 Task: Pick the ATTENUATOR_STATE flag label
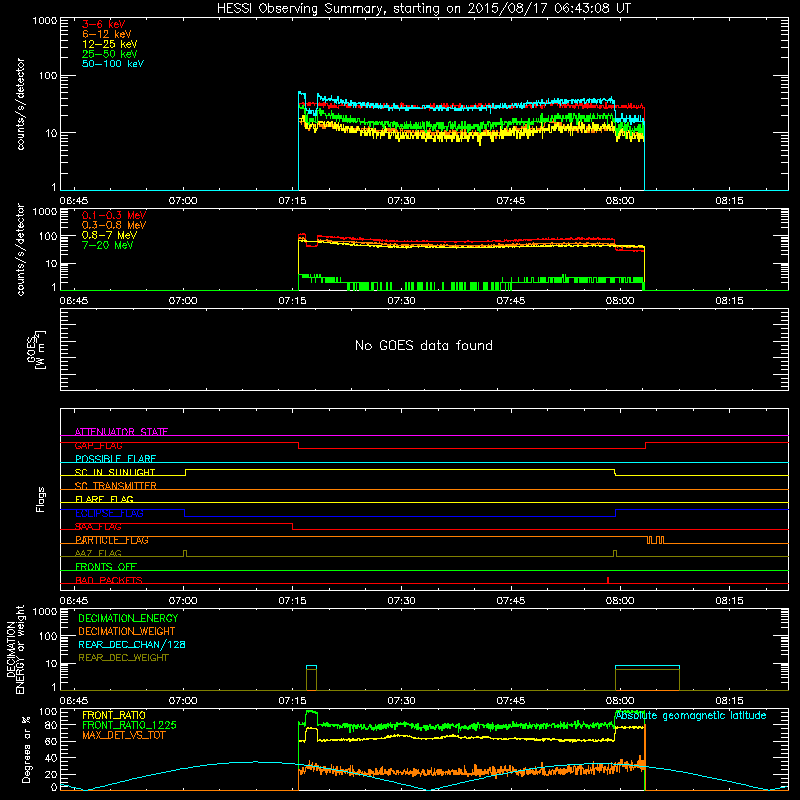point(121,432)
